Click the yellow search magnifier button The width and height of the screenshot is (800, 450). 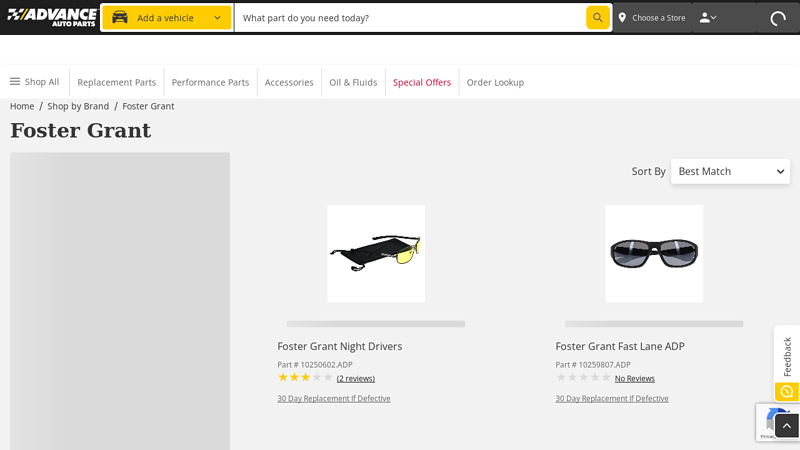[597, 18]
